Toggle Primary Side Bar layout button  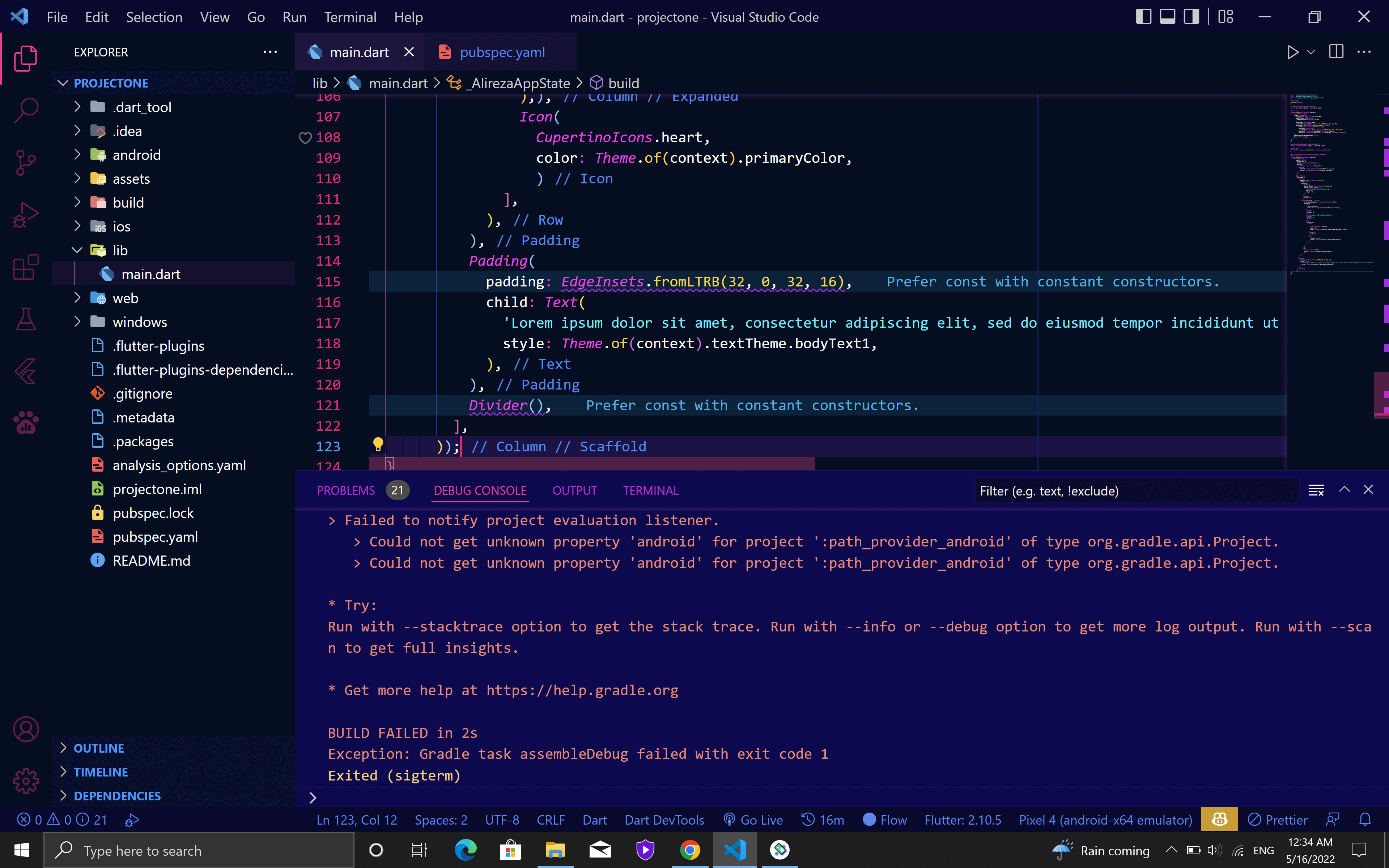coord(1143,17)
